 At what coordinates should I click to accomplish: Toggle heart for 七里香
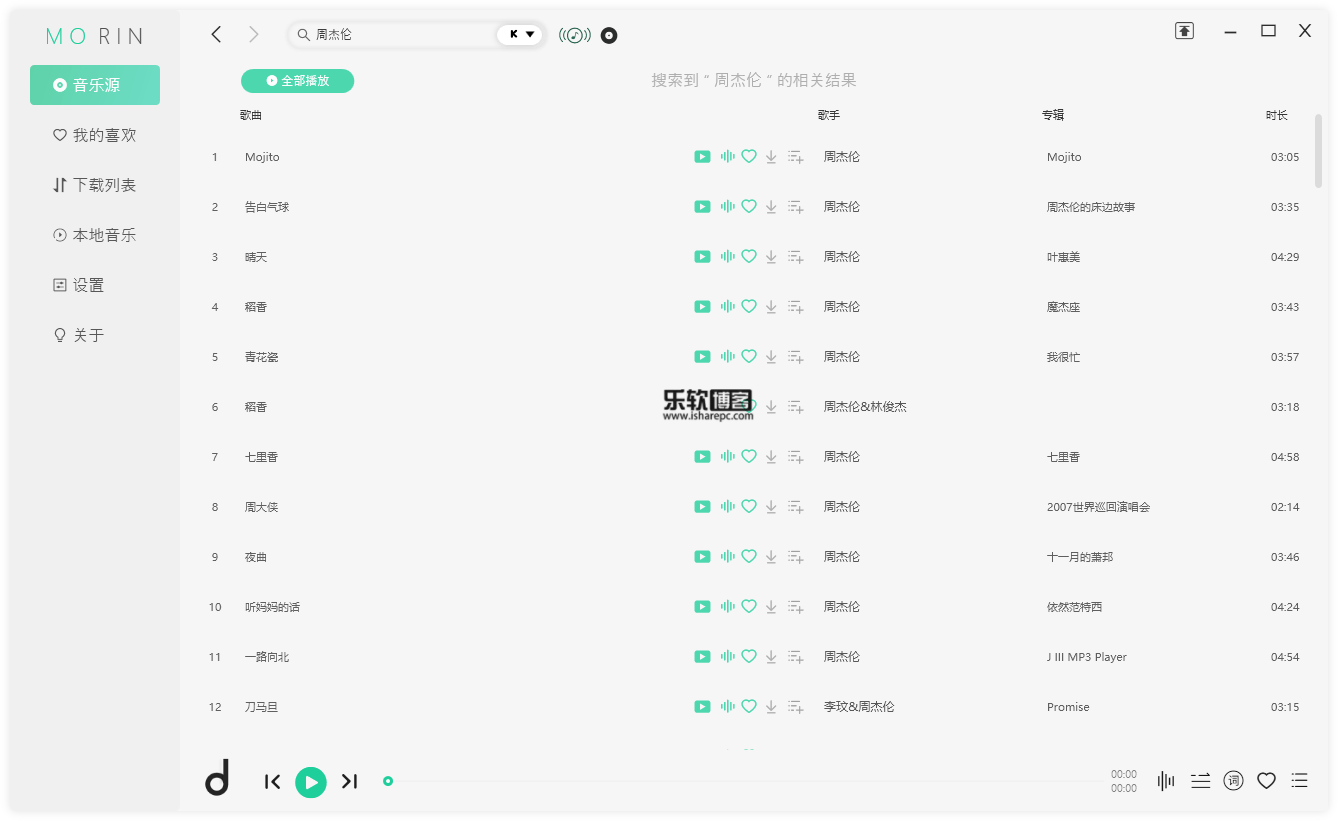[749, 457]
